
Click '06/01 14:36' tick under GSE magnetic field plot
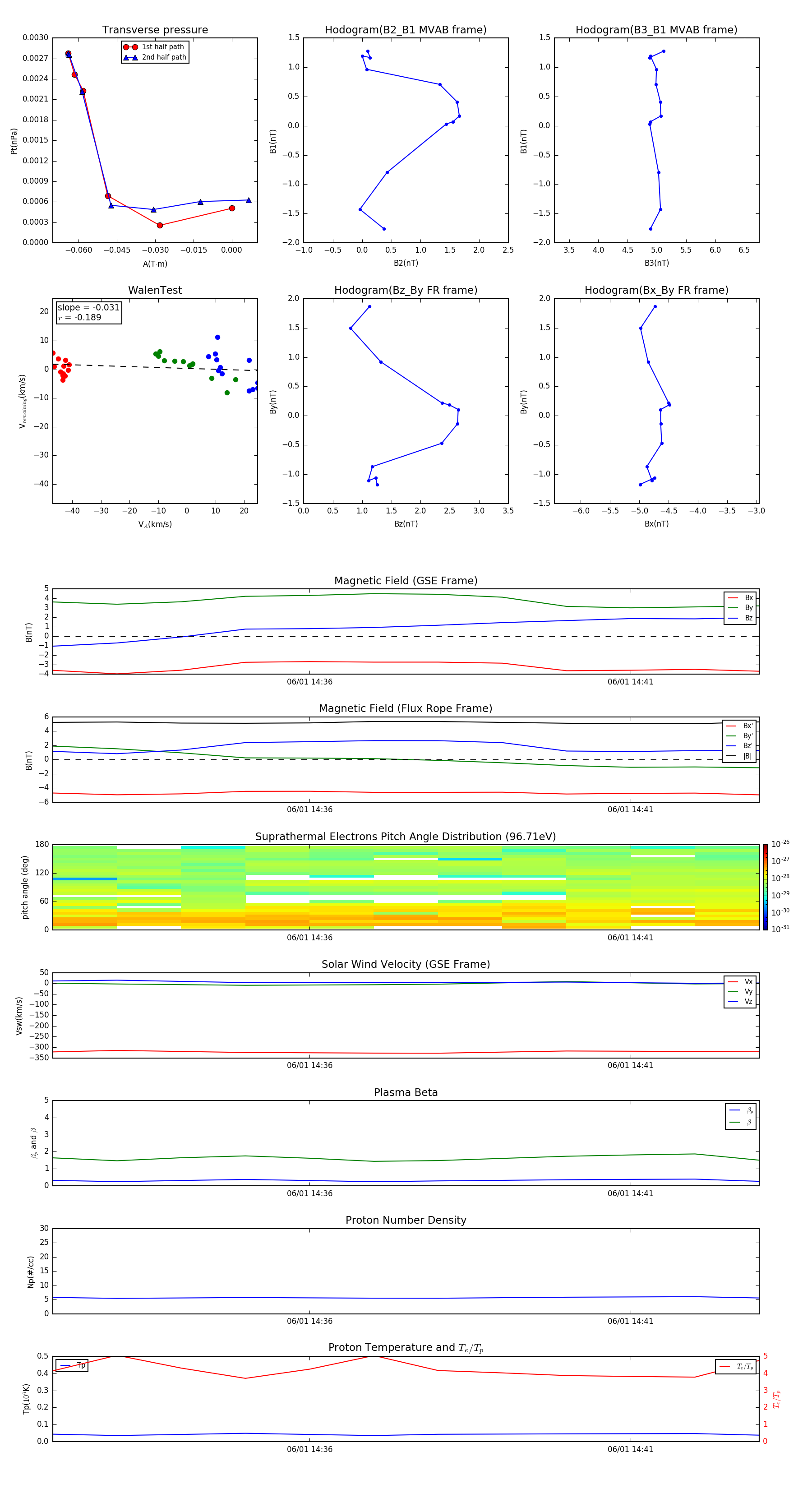[x=310, y=682]
